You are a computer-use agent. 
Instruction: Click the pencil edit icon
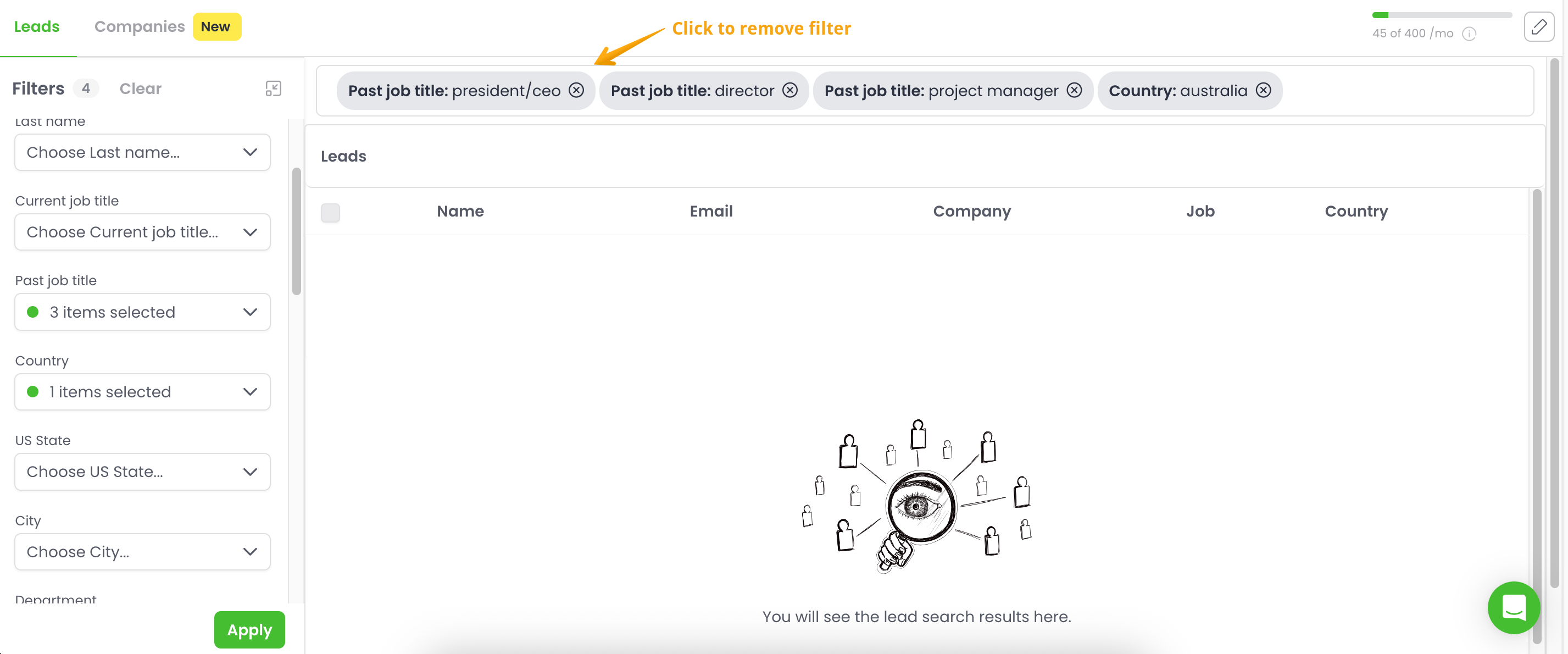click(1538, 27)
